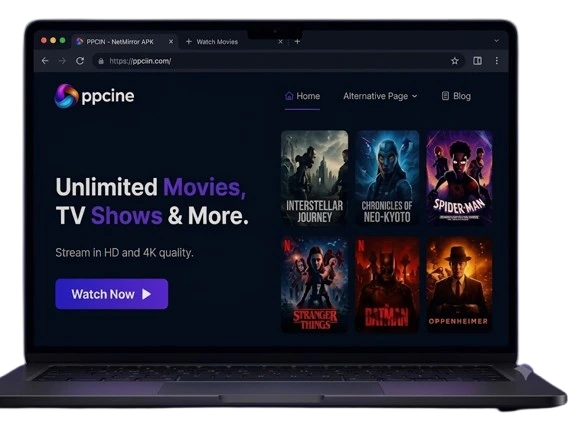Close the Watch Movies tab

click(x=280, y=42)
